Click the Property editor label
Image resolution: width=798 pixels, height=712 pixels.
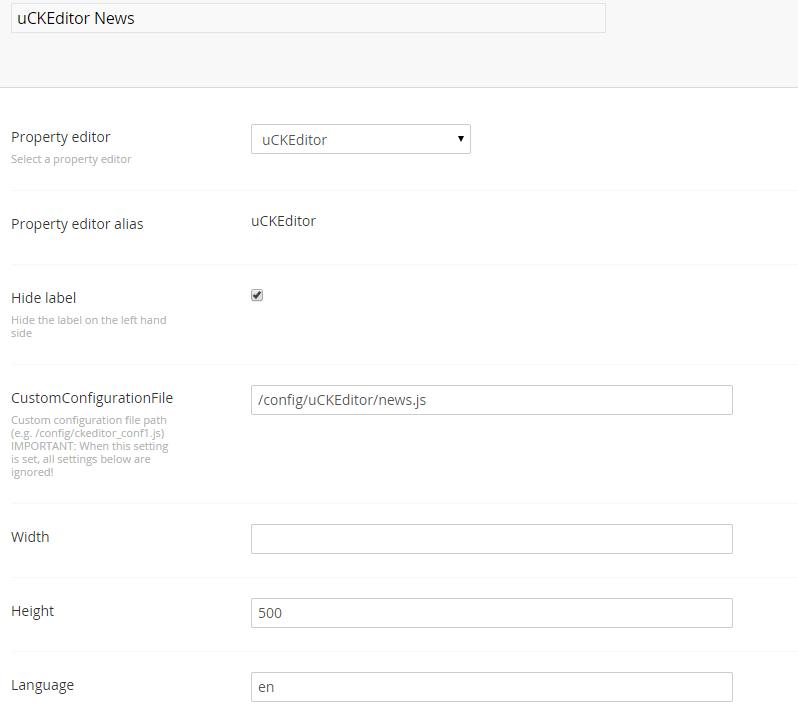point(61,137)
